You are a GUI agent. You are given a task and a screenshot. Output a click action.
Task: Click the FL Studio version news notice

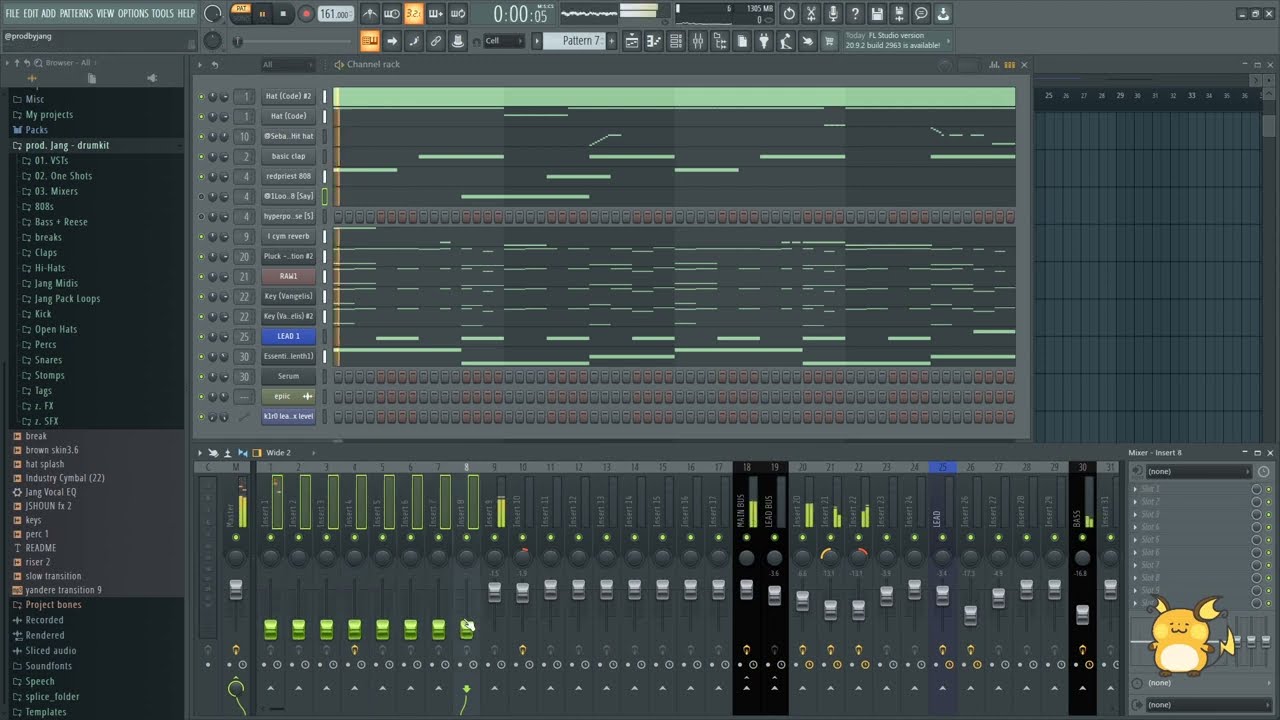893,41
